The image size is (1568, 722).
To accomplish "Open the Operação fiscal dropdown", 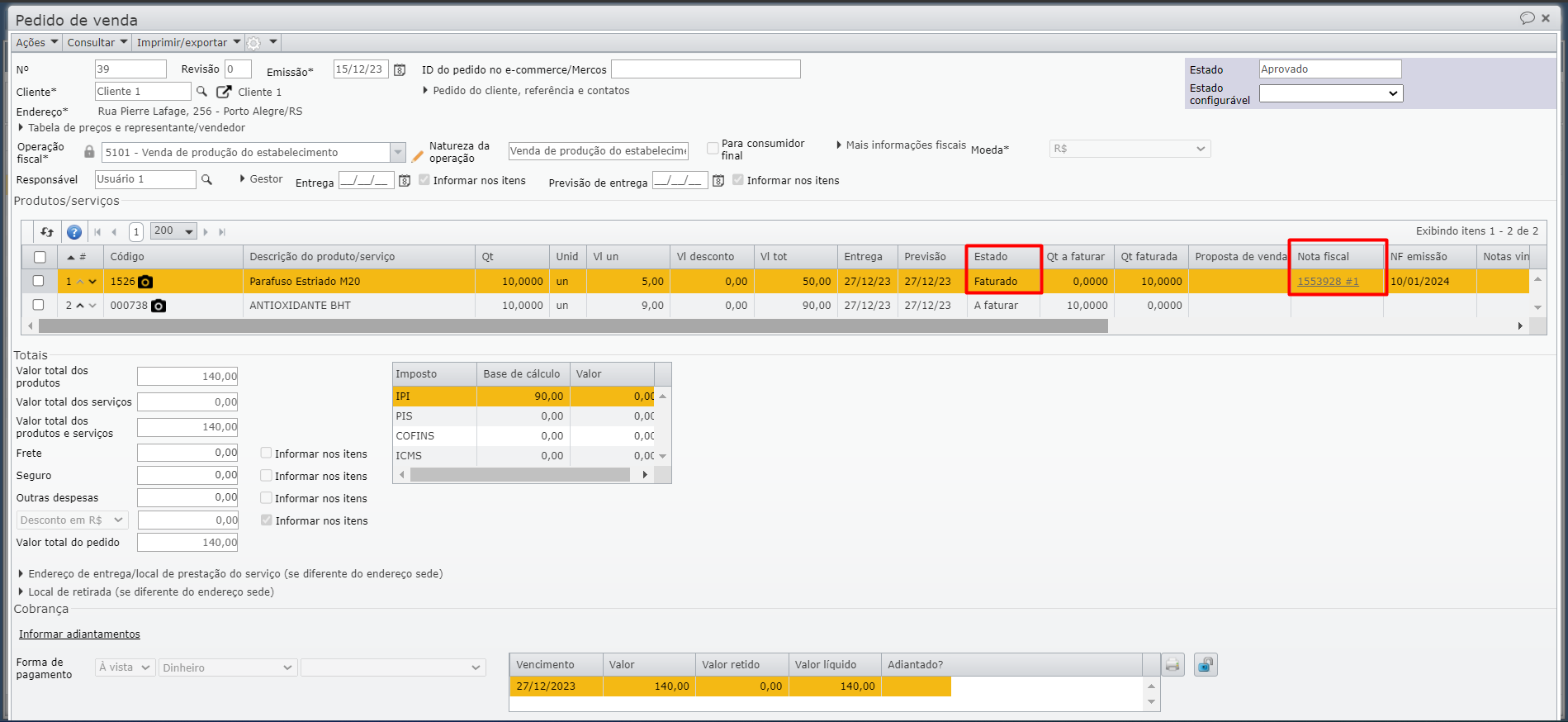I will coord(398,152).
